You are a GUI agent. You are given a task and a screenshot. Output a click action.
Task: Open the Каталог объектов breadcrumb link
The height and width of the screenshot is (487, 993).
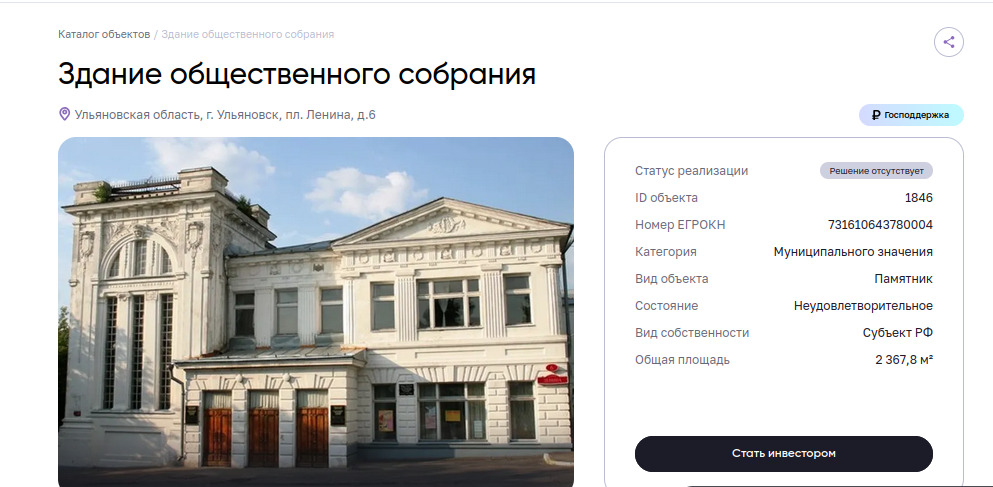coord(104,34)
